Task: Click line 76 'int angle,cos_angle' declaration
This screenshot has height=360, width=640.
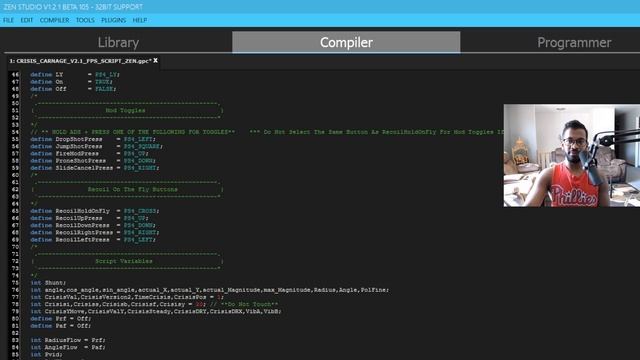Action: (210, 290)
